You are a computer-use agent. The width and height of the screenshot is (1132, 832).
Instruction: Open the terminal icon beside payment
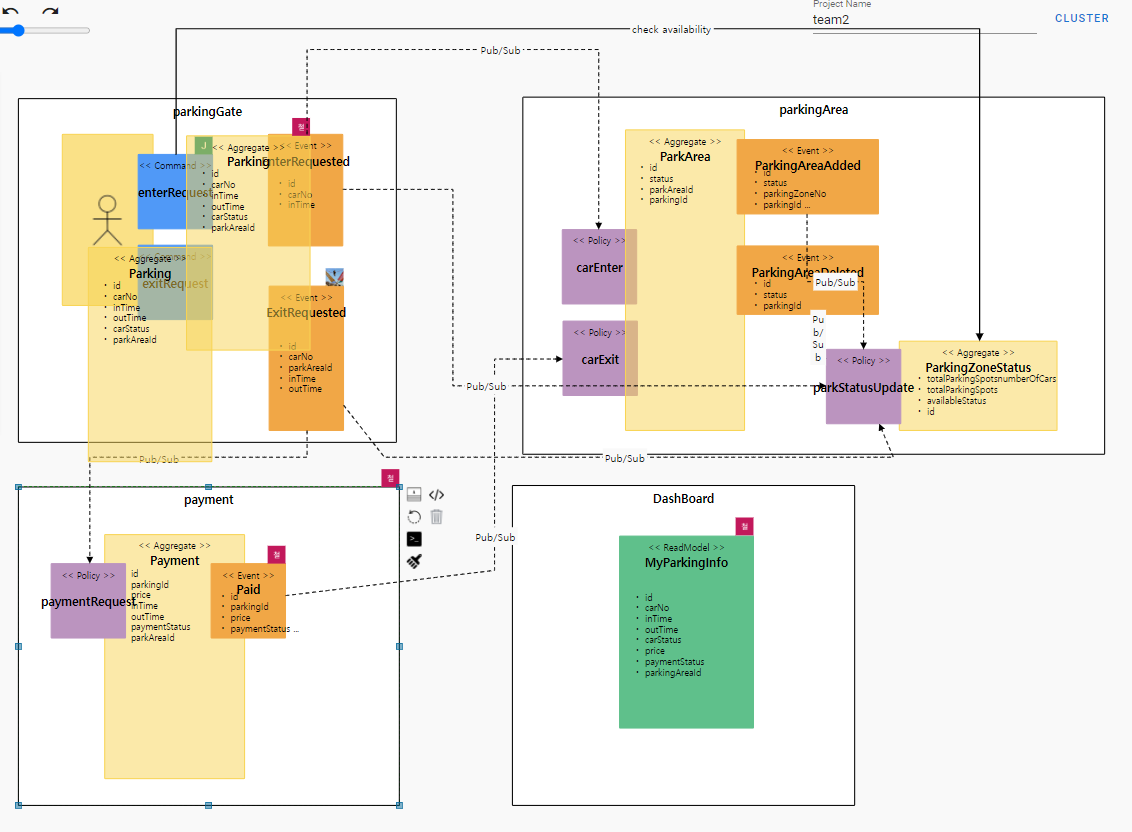414,539
